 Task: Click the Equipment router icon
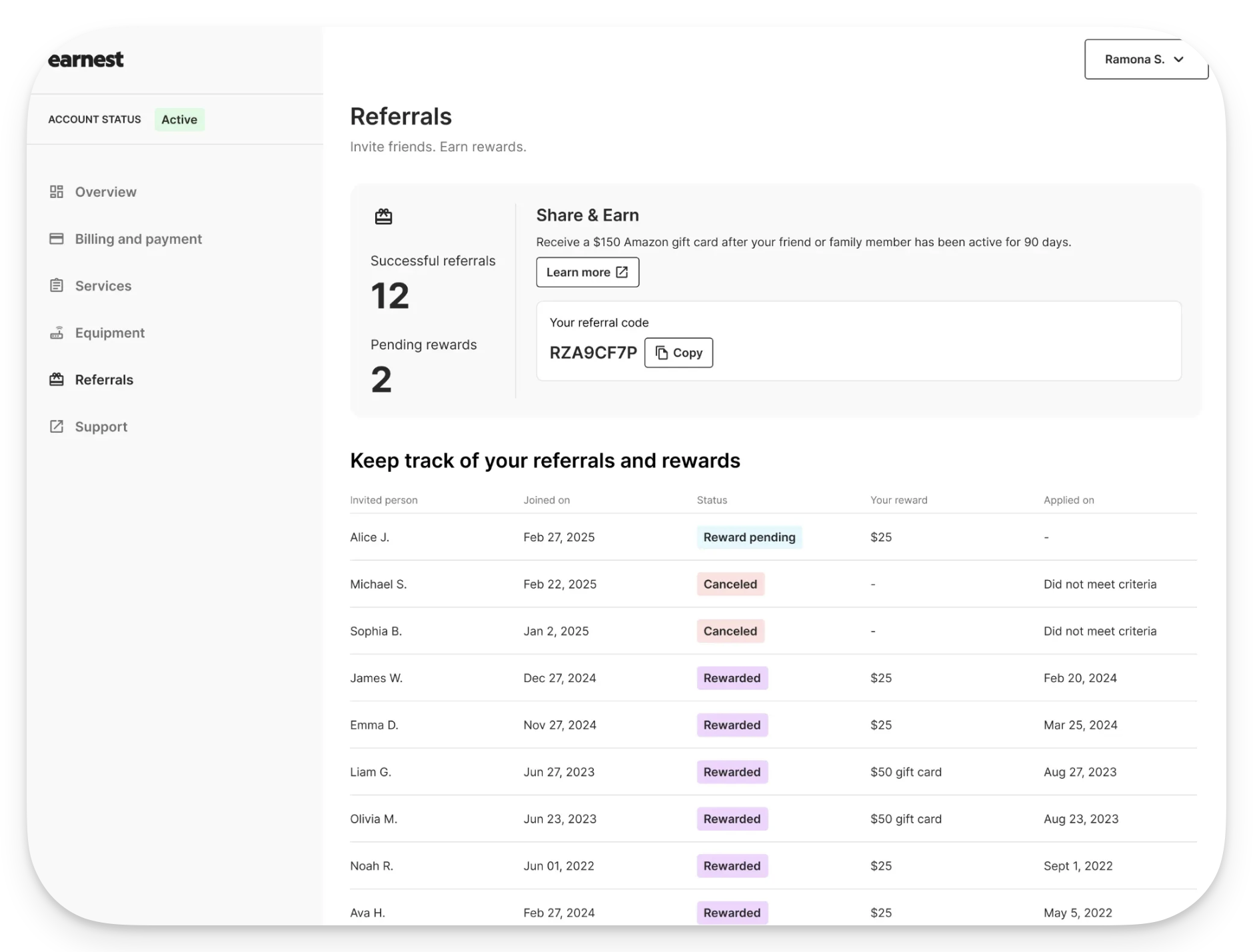coord(57,333)
